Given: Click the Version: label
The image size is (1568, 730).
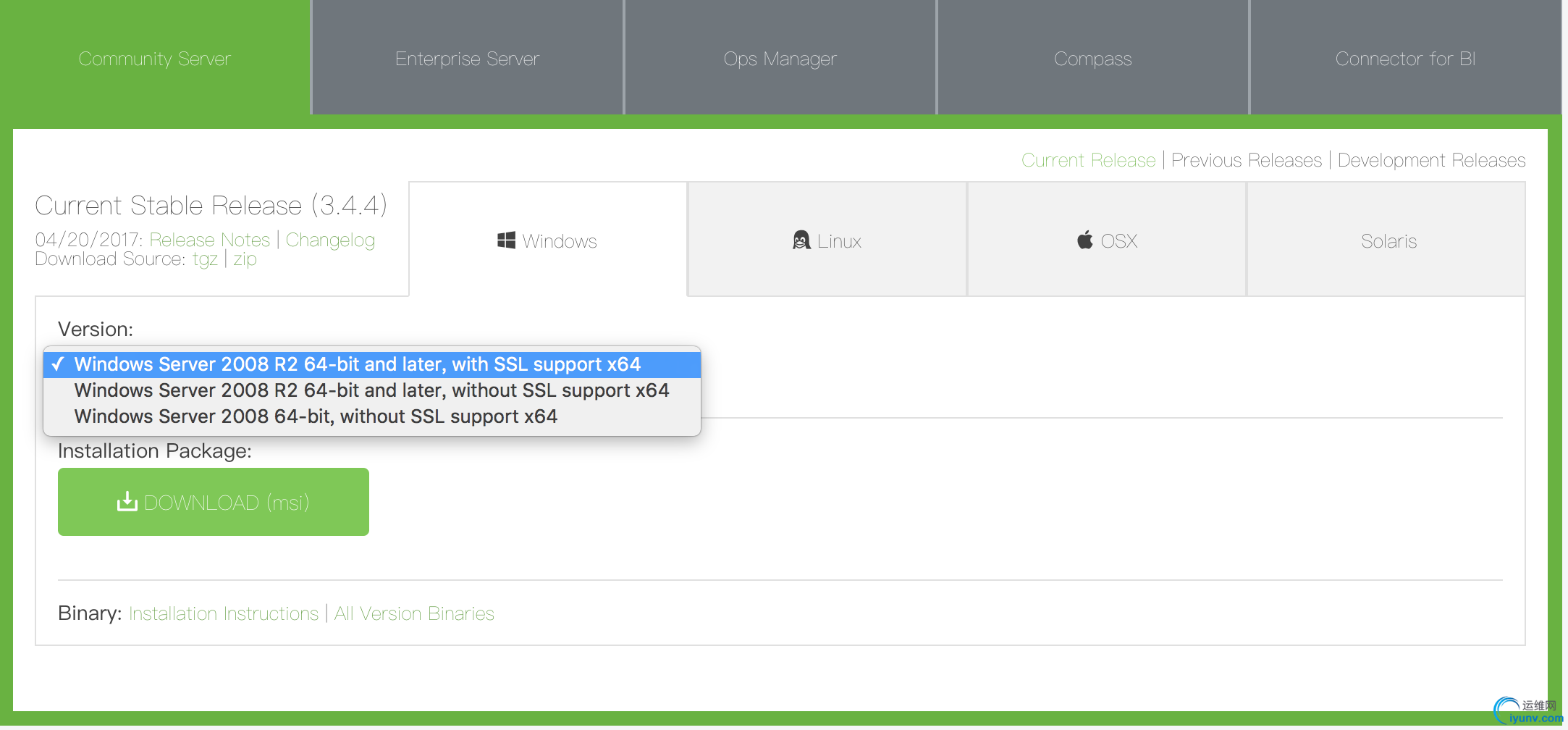Looking at the screenshot, I should (x=96, y=330).
